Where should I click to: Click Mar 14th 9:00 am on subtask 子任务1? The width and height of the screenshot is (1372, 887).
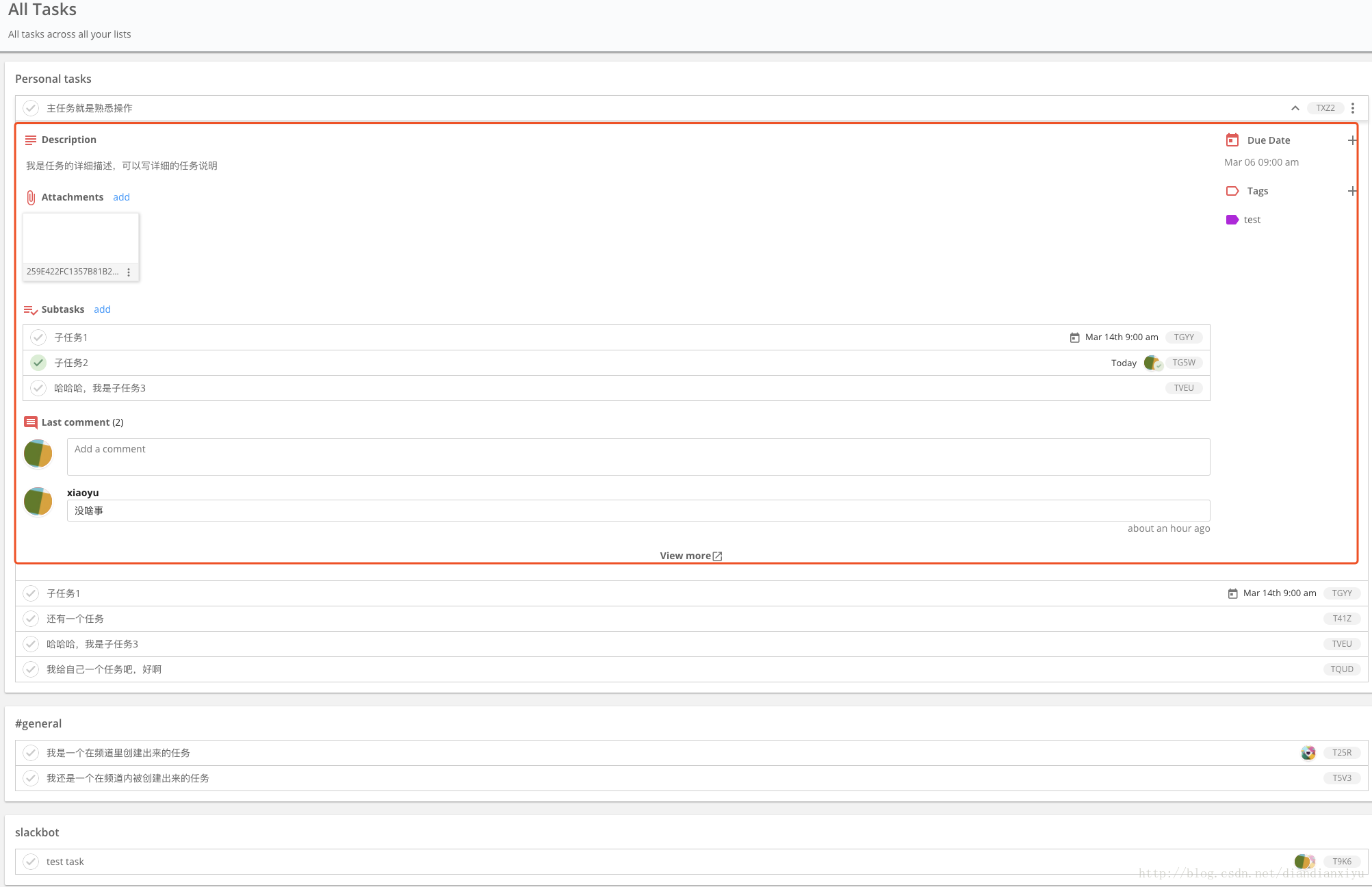(x=1122, y=337)
